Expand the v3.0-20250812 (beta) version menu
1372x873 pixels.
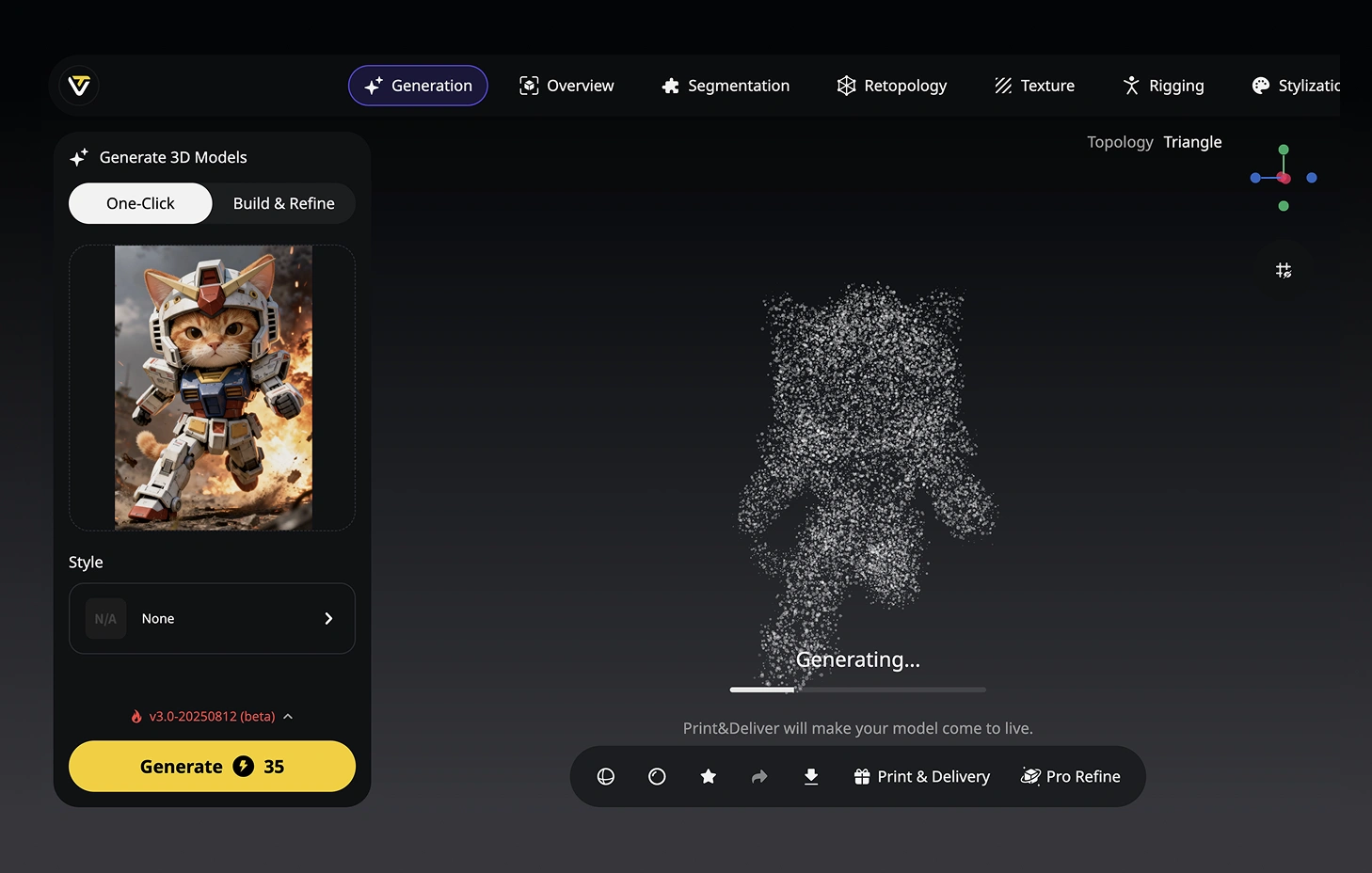[212, 716]
